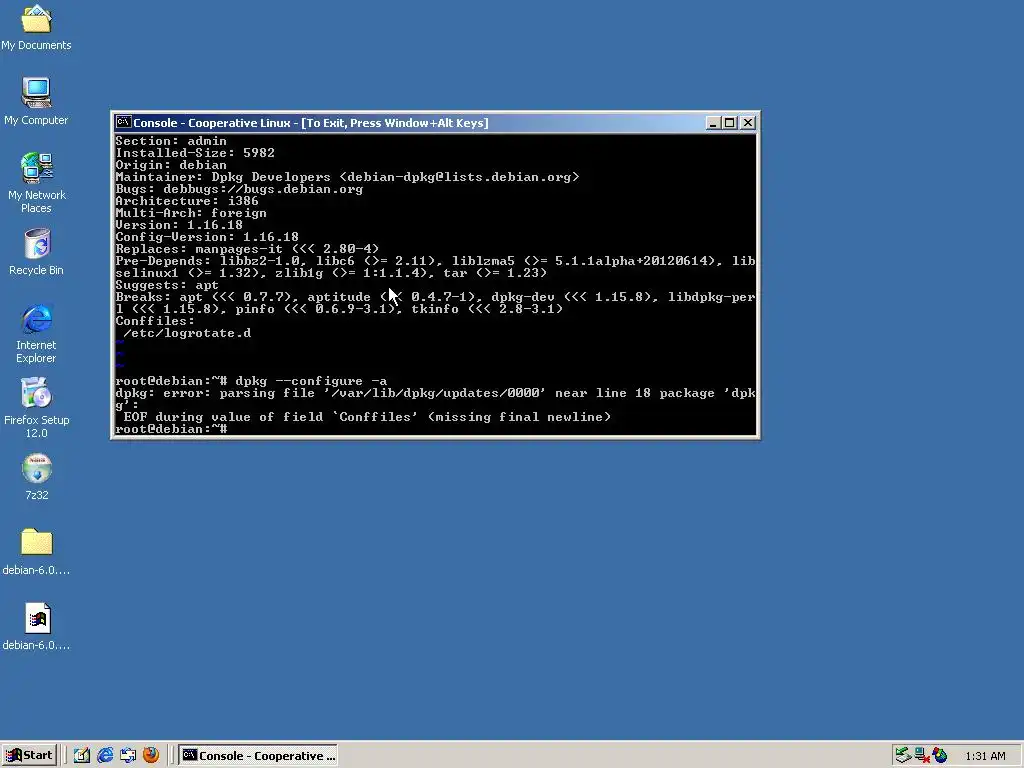The height and width of the screenshot is (768, 1024).
Task: Click 'Section: admin' line at top
Action: tap(171, 141)
